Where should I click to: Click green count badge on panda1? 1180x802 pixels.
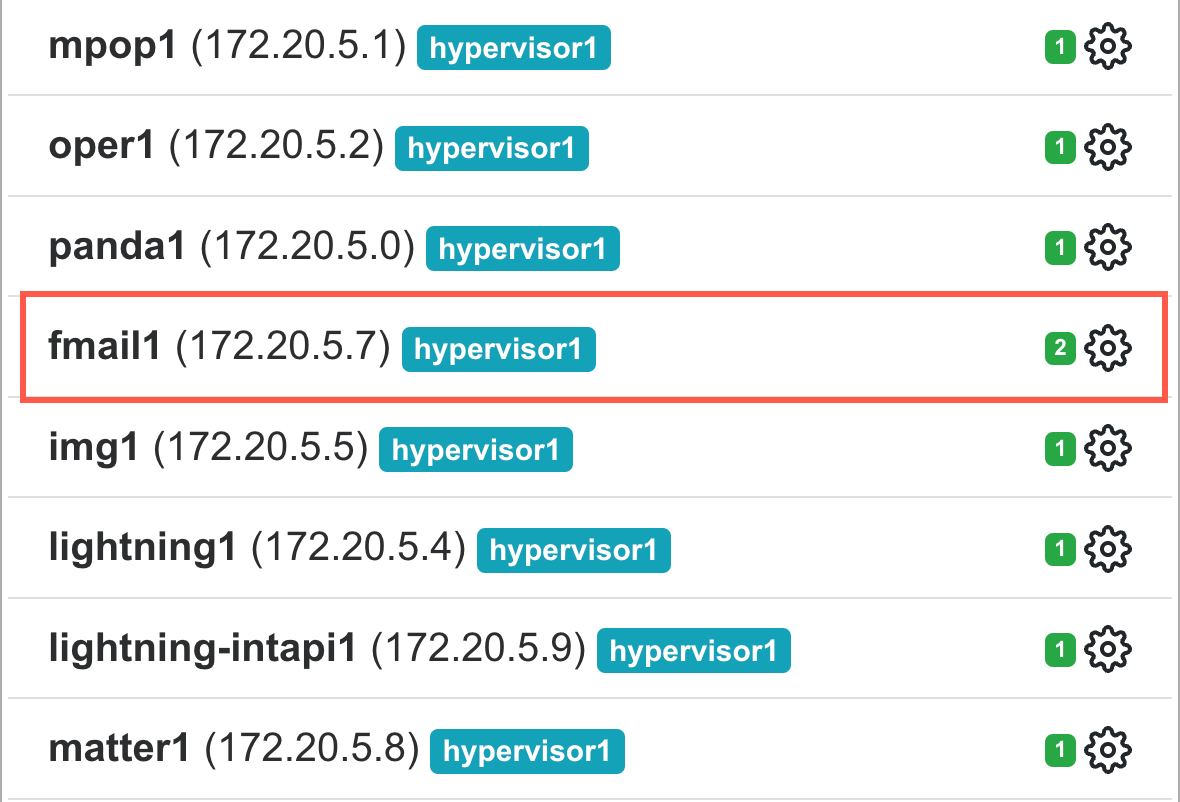pyautogui.click(x=1059, y=248)
